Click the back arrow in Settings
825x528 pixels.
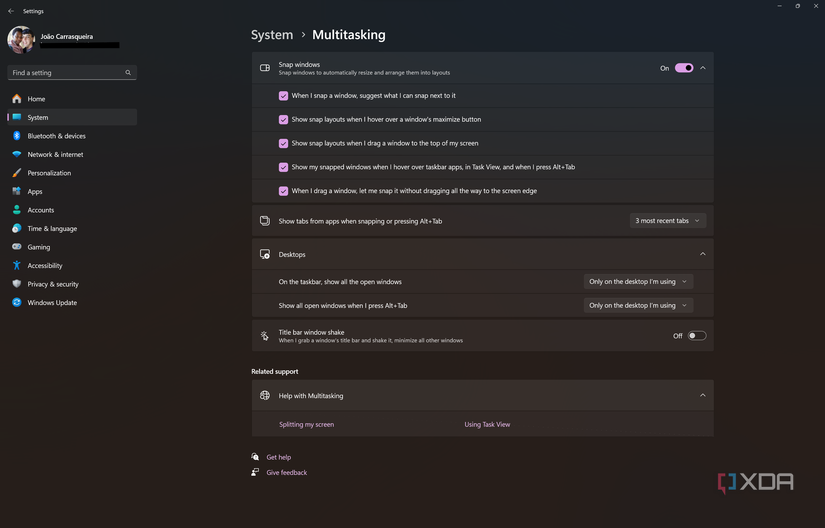[x=11, y=11]
